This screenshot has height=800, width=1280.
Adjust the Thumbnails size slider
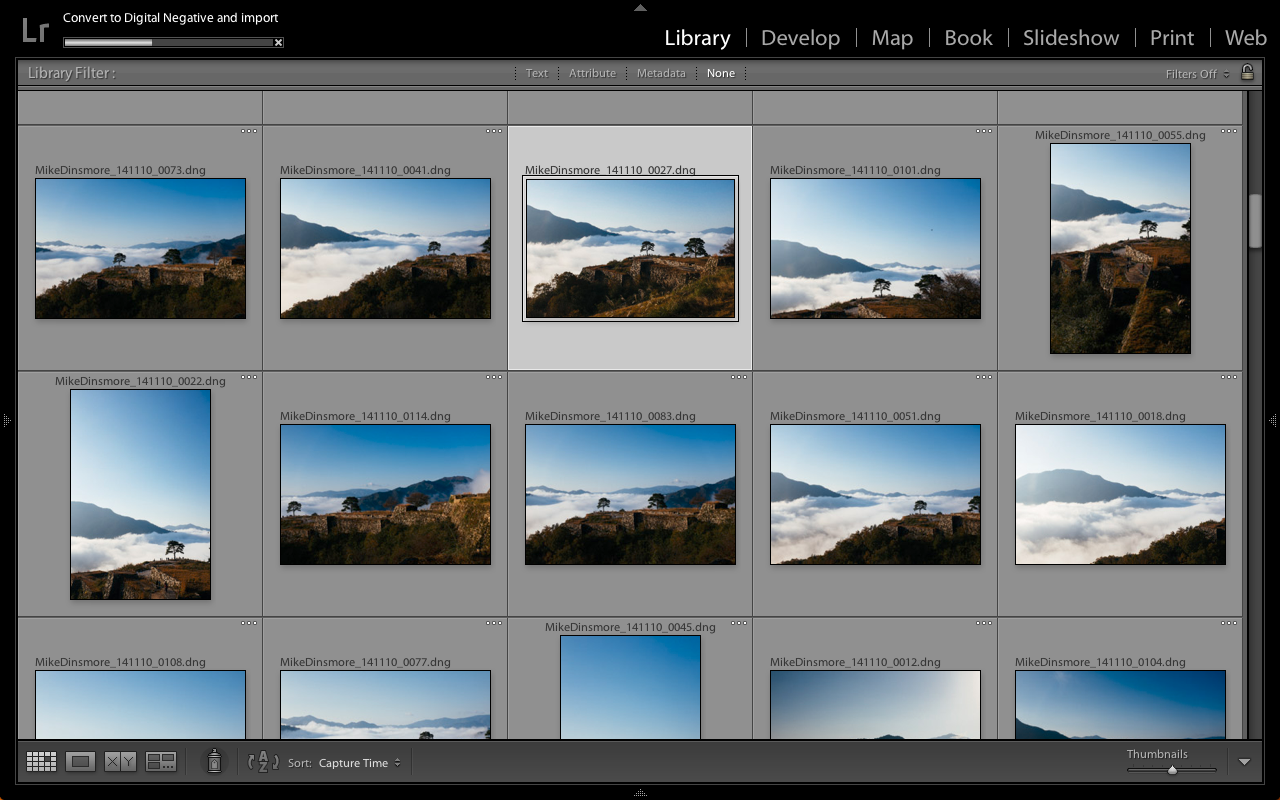point(1172,770)
